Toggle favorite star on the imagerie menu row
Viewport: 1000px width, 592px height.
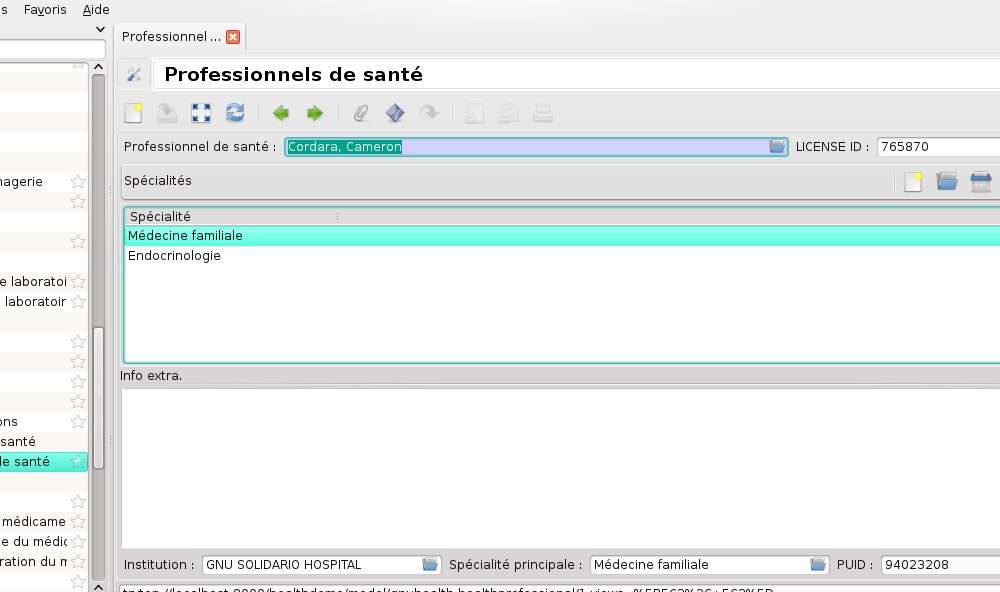coord(78,182)
